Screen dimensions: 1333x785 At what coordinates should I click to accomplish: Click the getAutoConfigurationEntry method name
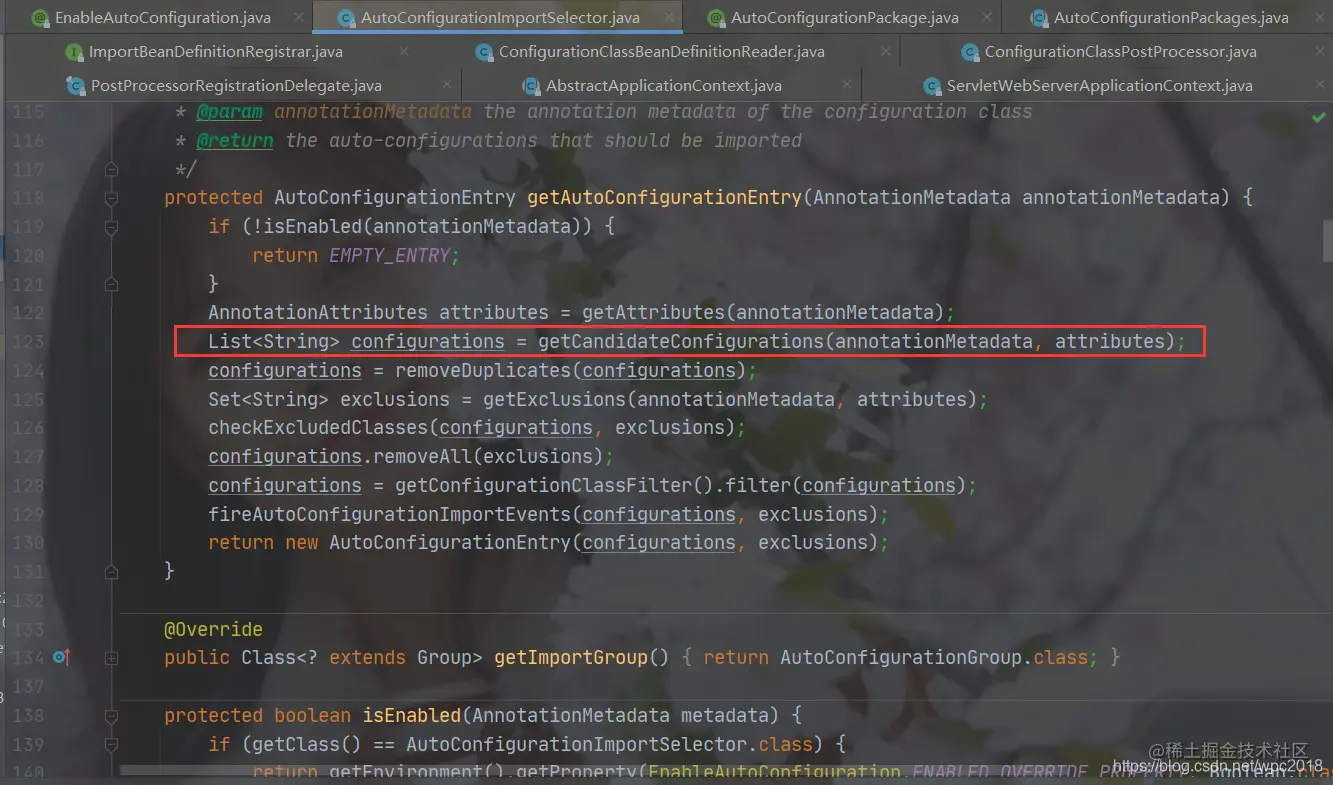(664, 198)
